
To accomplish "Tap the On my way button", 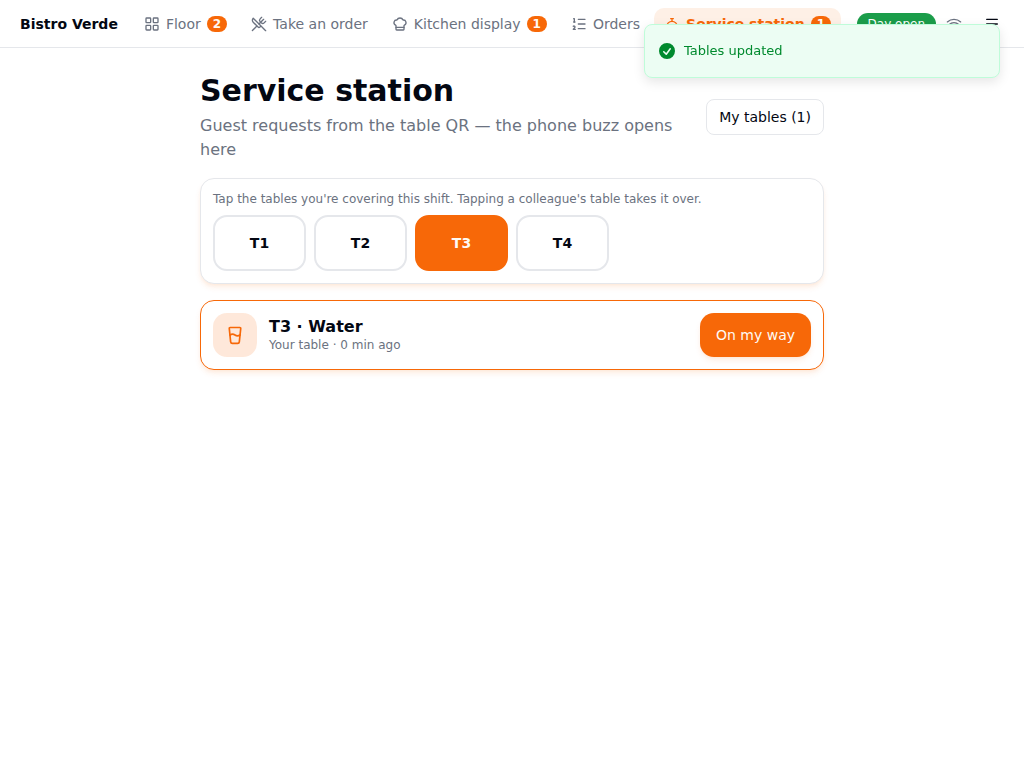I will click(x=755, y=335).
